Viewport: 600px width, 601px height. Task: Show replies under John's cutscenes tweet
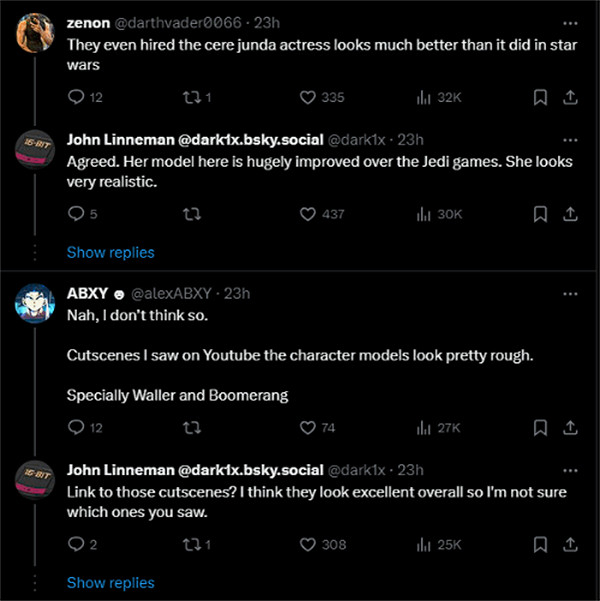[x=110, y=582]
